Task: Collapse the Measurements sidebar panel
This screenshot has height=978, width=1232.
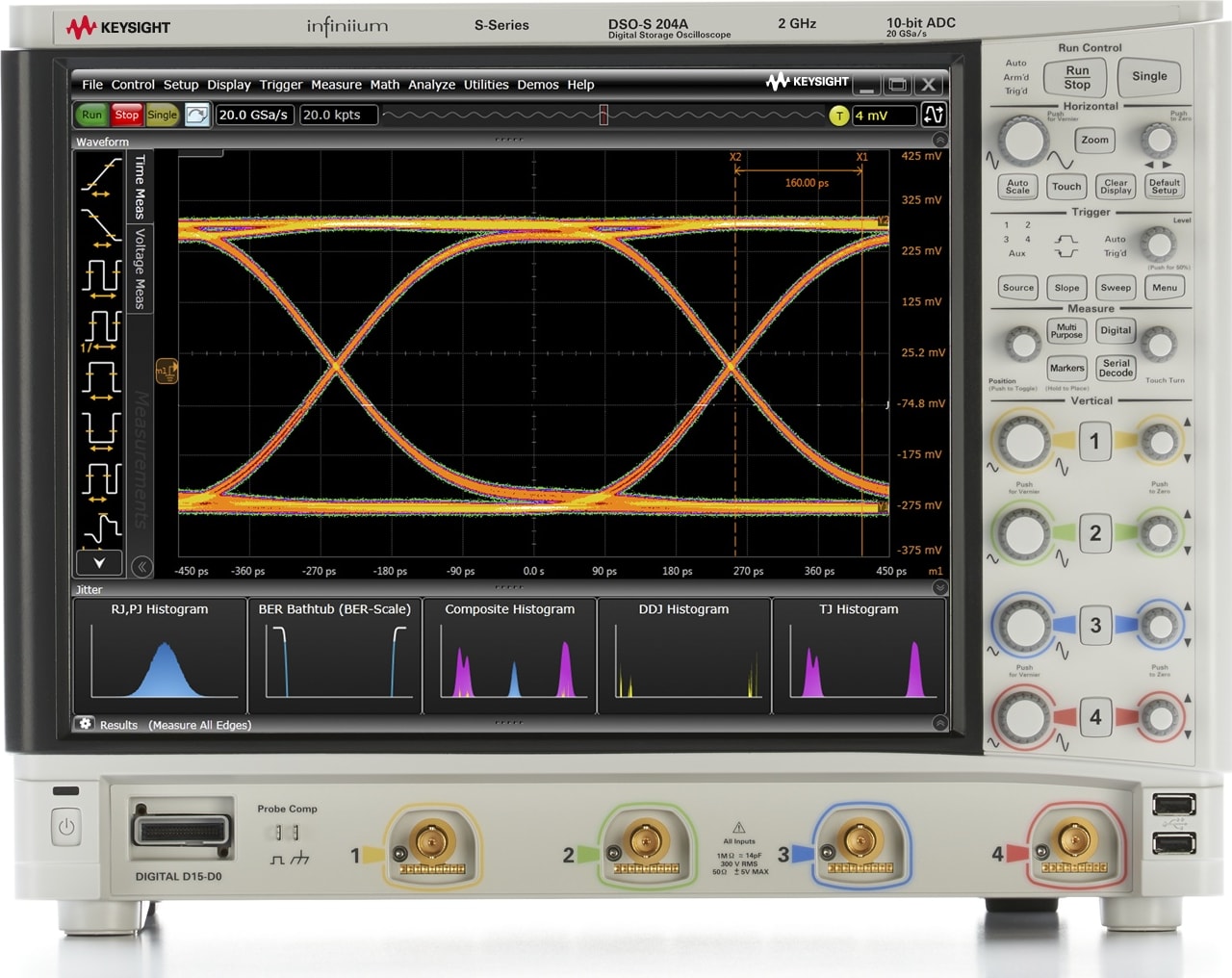Action: click(141, 566)
